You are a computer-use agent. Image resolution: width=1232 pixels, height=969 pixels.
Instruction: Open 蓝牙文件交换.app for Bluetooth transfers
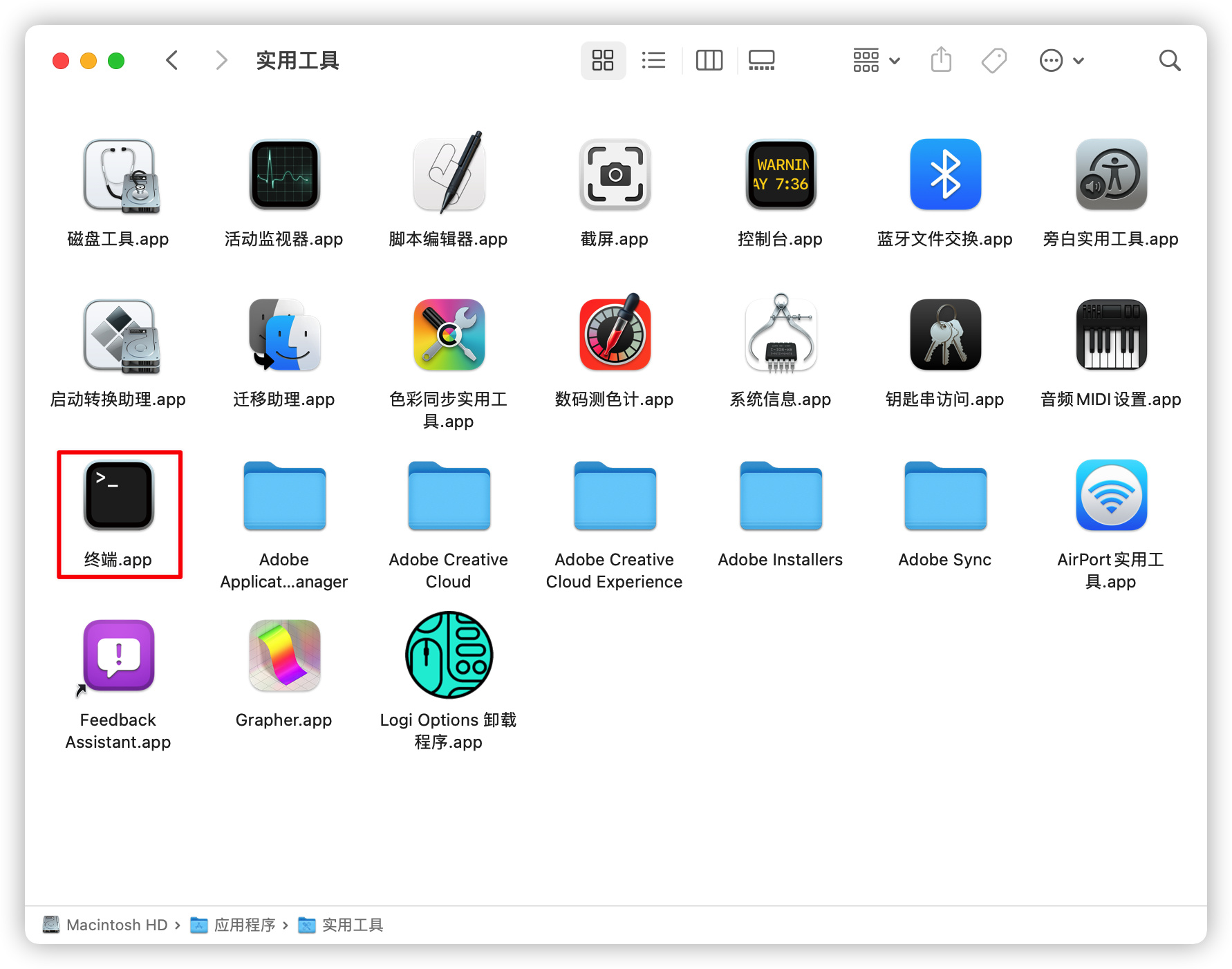[x=944, y=174]
